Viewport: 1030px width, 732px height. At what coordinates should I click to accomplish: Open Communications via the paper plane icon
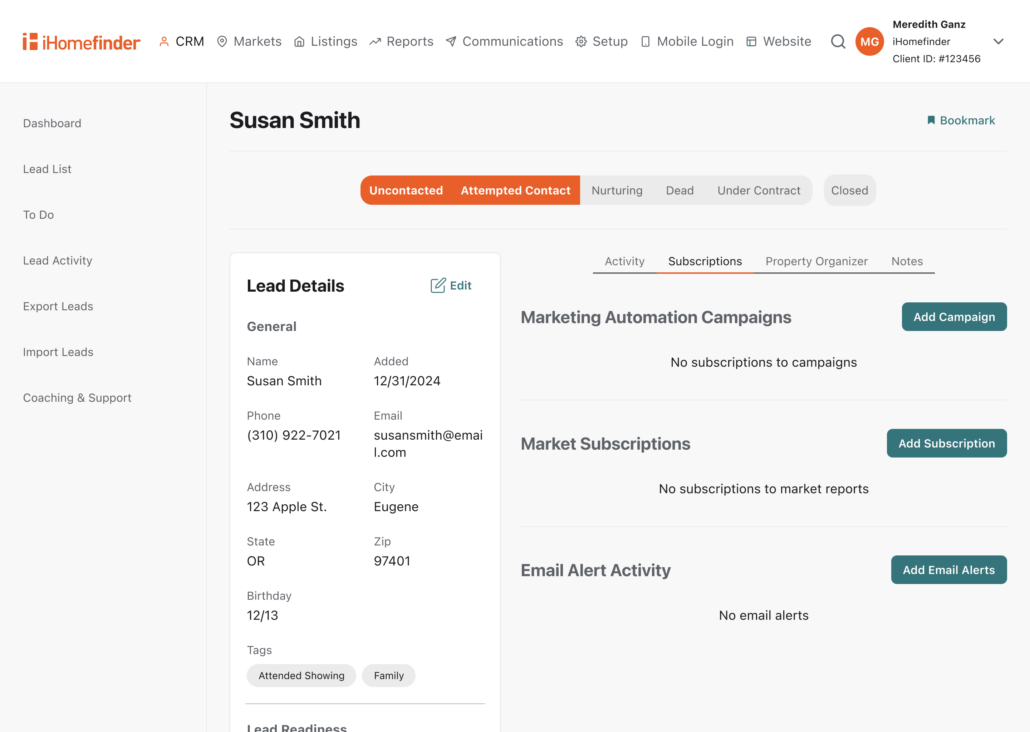(x=451, y=42)
